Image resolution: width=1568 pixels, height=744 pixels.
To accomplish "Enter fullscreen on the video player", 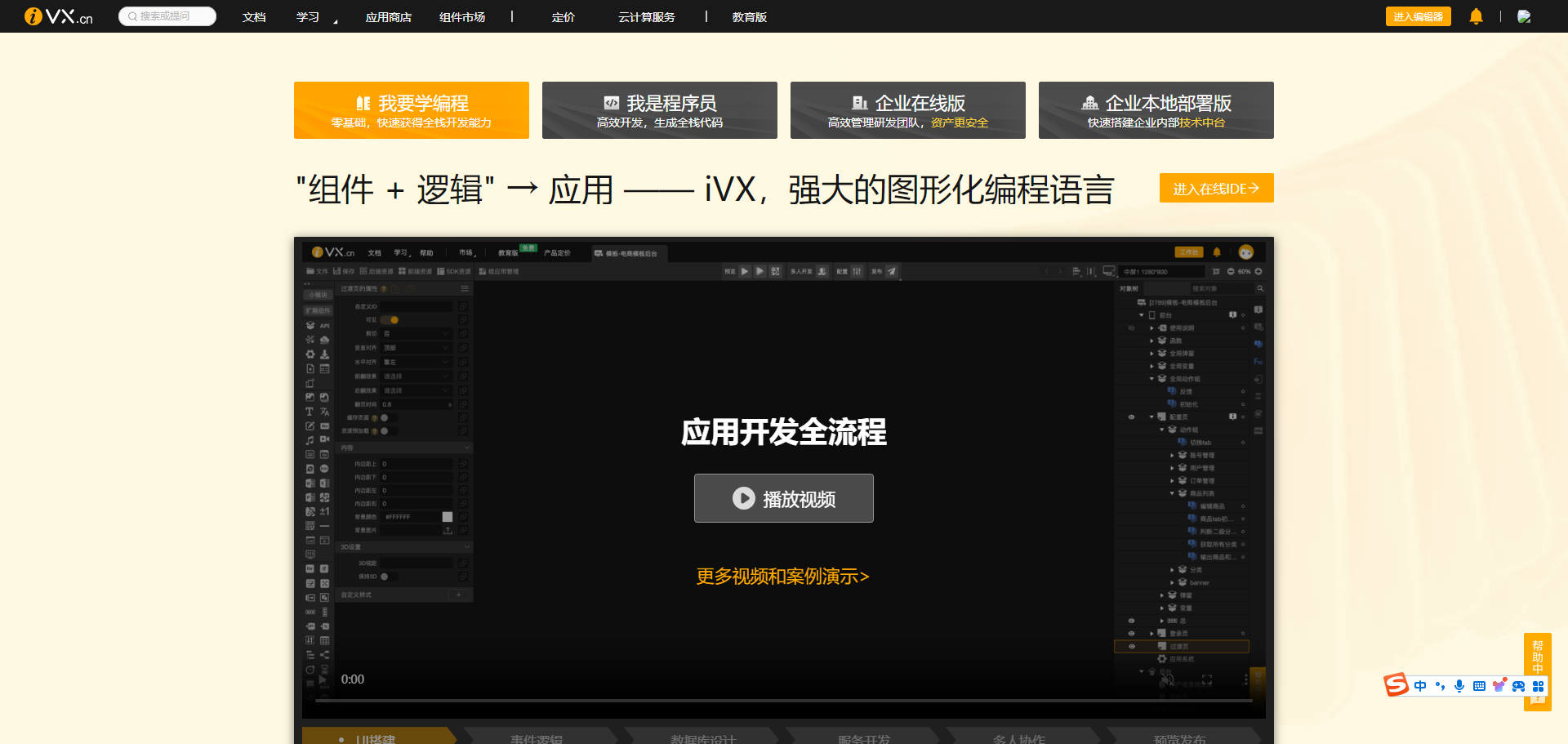I will [x=1207, y=679].
